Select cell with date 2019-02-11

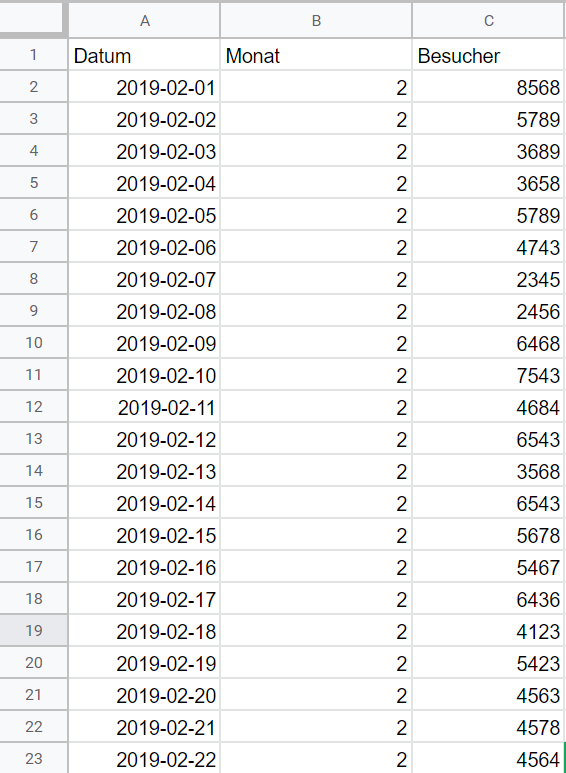click(x=144, y=407)
